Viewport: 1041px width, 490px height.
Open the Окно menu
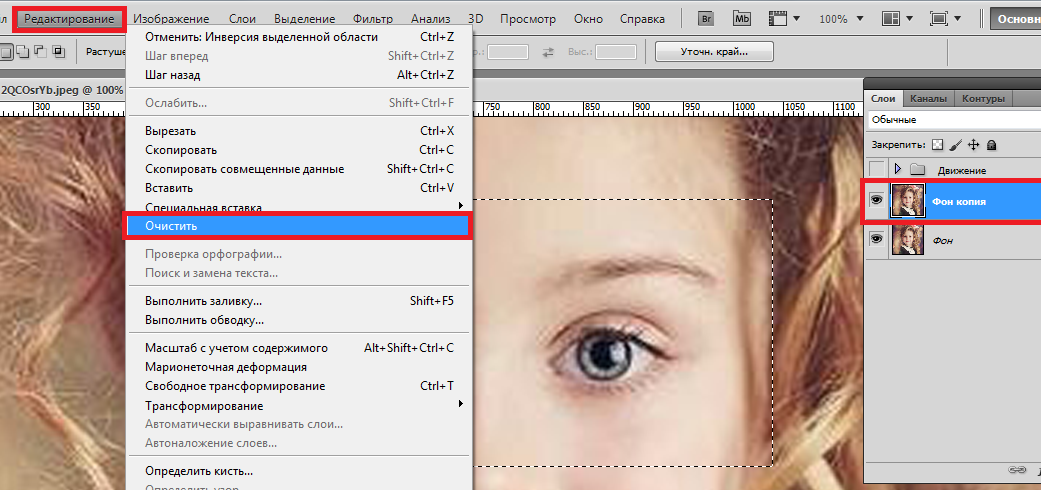[x=588, y=19]
